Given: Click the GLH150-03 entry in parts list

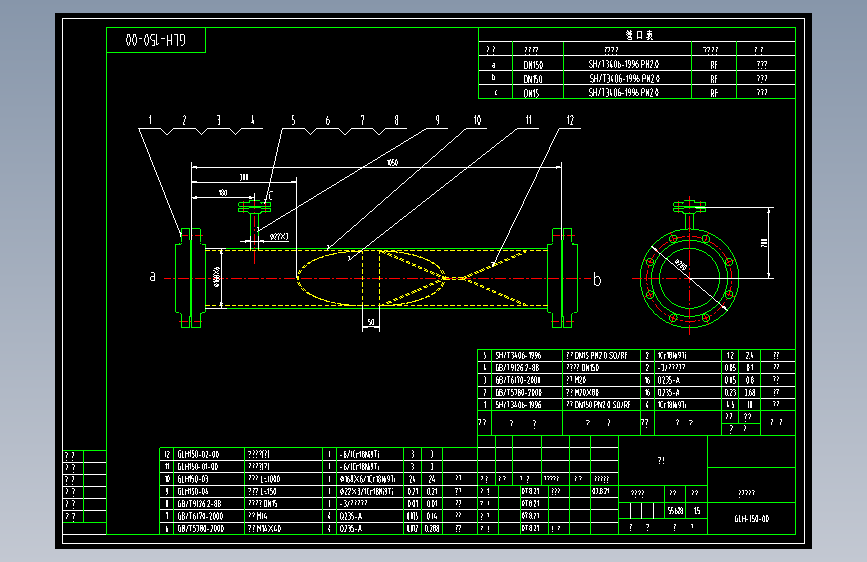Looking at the screenshot, I should [193, 479].
